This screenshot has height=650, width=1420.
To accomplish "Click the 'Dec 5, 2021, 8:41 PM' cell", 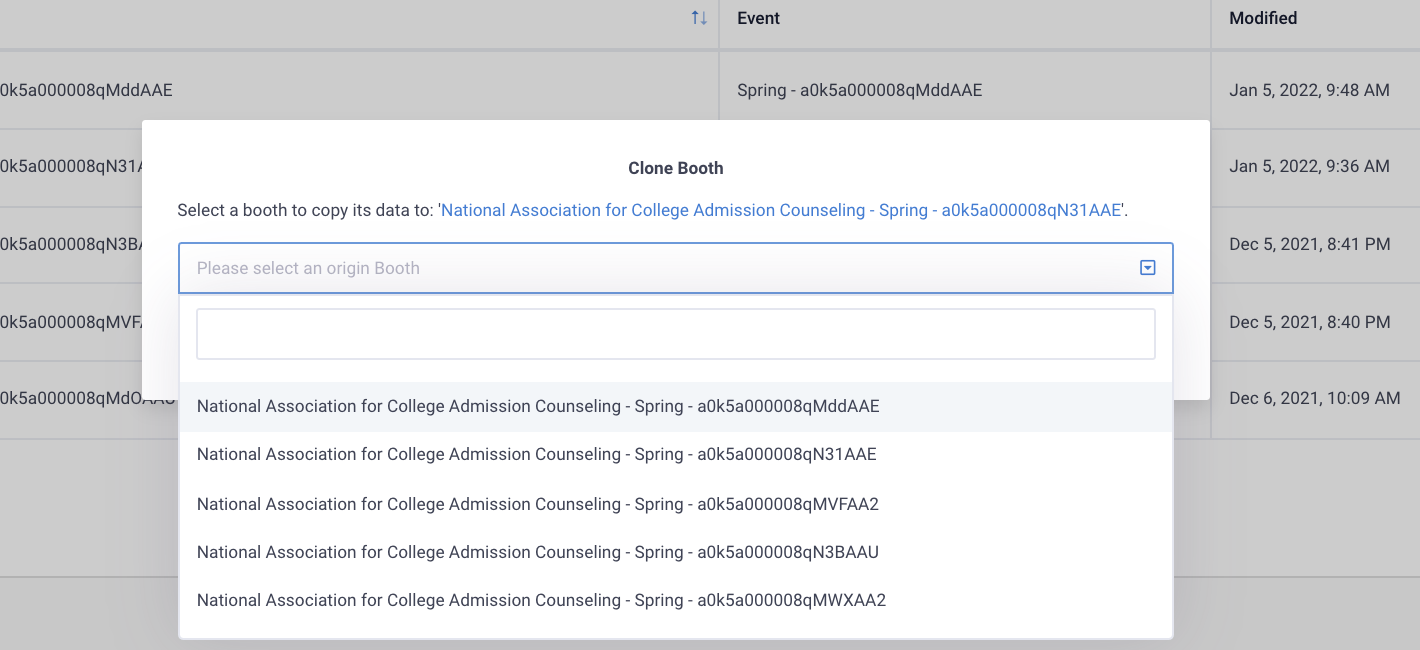I will [1309, 244].
